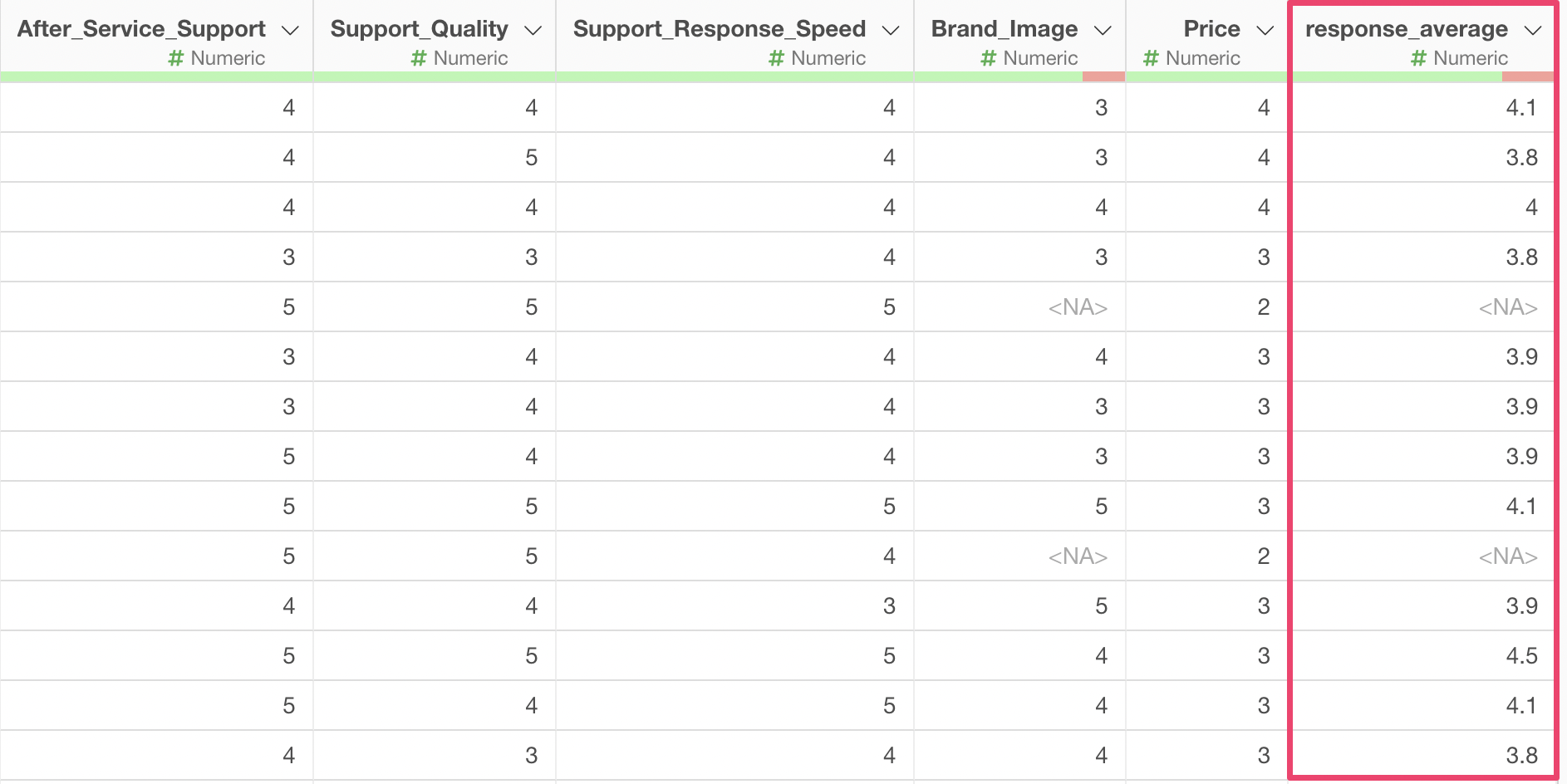Screen dimensions: 1567x784
Task: Open the Support_Quality column dropdown menu
Action: (533, 31)
